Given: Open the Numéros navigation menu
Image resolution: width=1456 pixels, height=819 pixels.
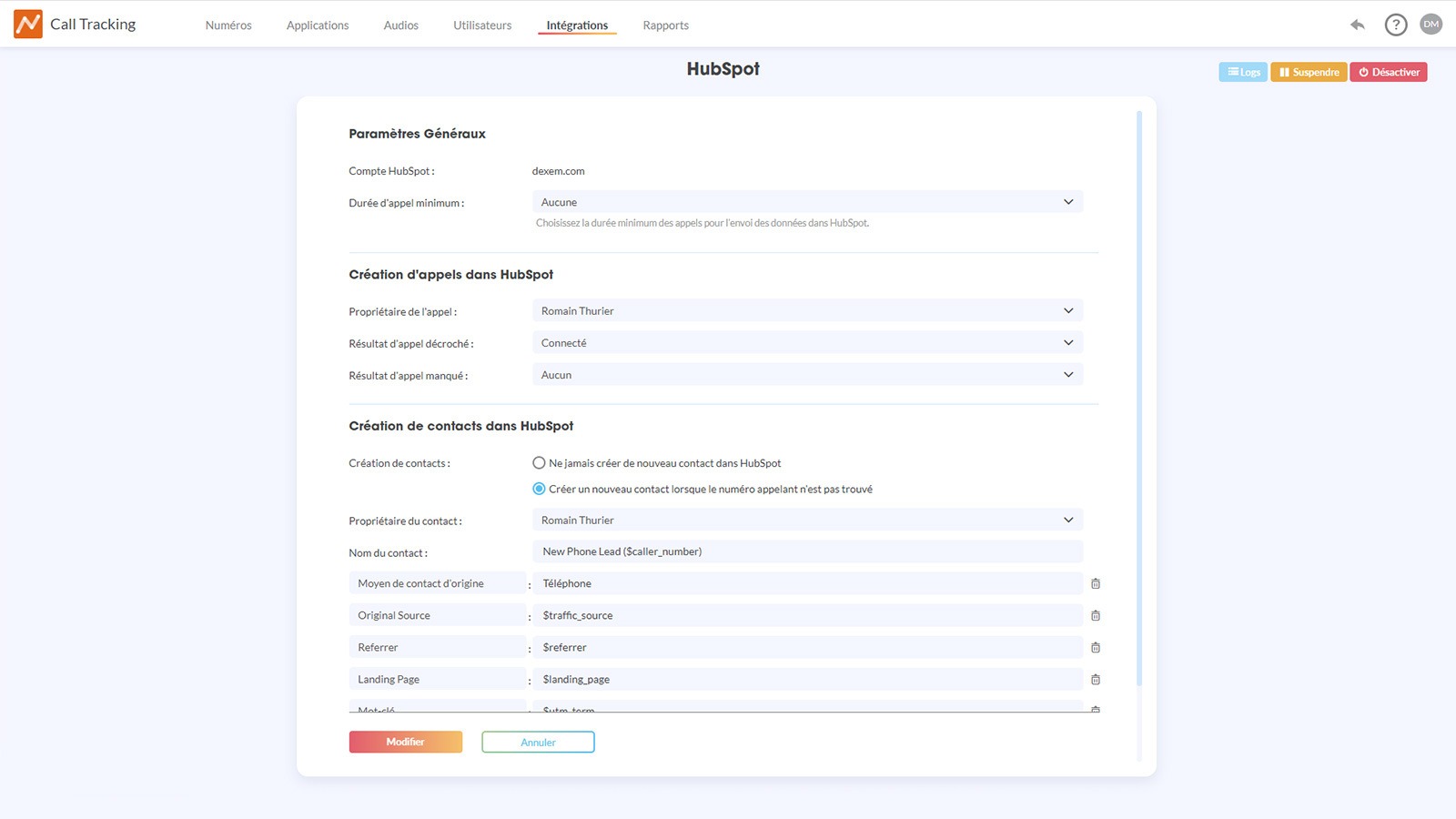Looking at the screenshot, I should click(x=227, y=25).
